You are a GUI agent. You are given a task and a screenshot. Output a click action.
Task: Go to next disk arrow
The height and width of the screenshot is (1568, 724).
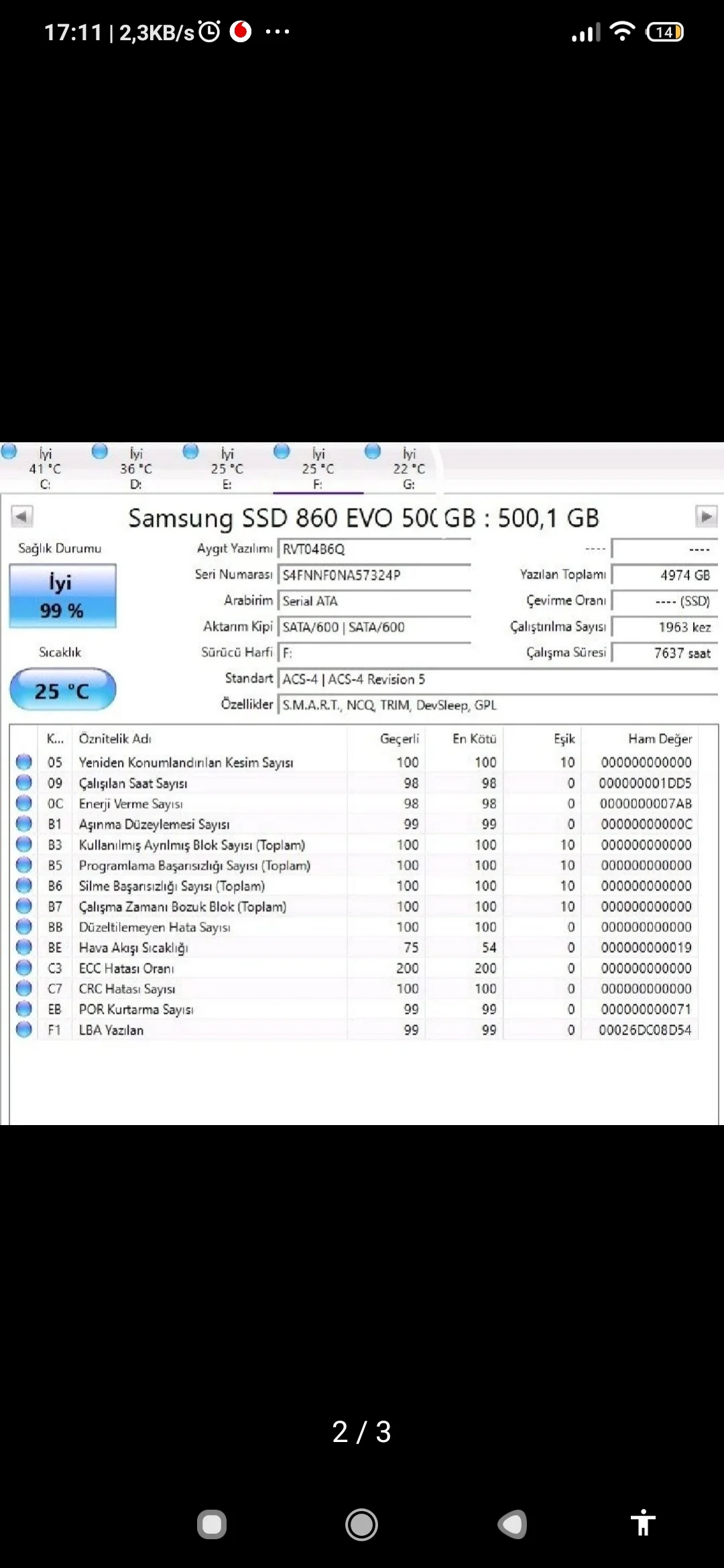tap(706, 517)
